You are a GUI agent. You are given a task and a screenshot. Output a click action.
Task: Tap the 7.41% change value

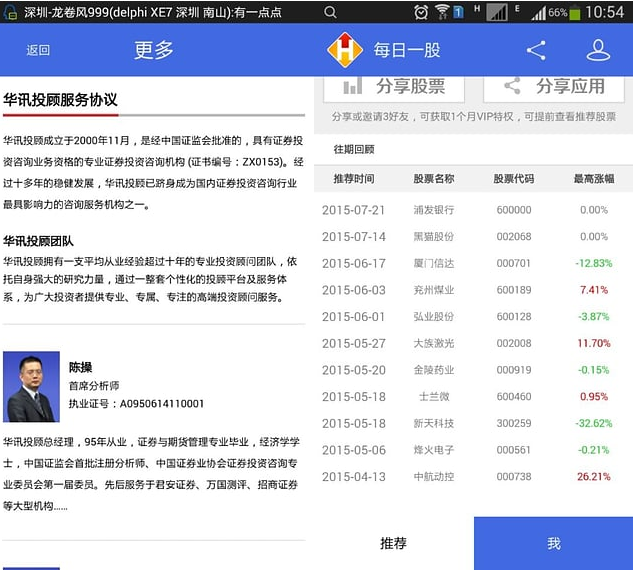click(x=594, y=290)
